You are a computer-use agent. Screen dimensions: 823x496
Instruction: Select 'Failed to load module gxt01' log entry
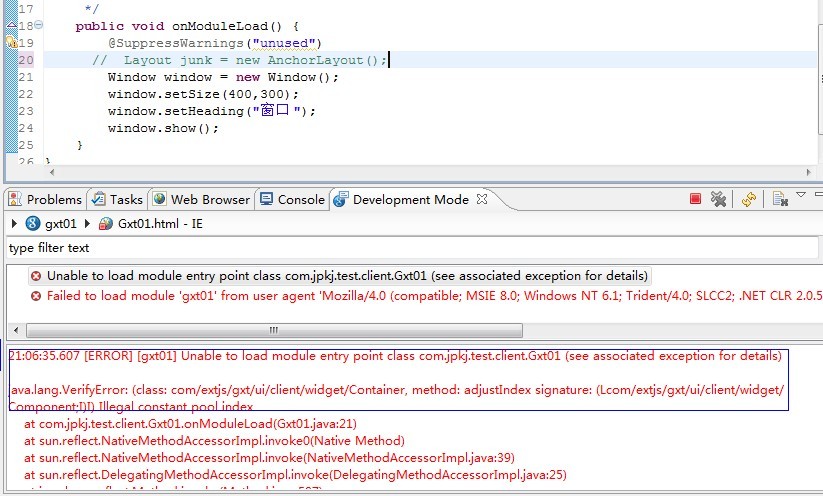pyautogui.click(x=435, y=296)
